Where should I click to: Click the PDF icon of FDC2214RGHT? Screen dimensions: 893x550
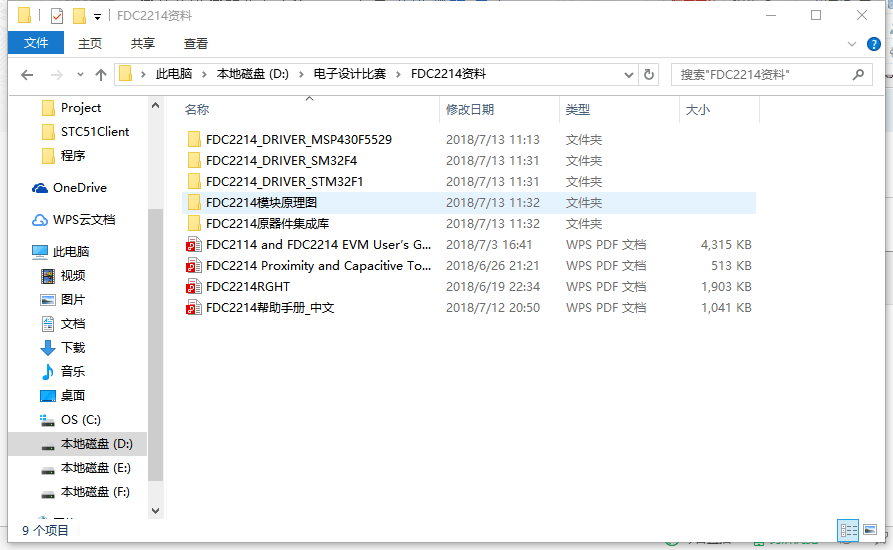[x=194, y=287]
